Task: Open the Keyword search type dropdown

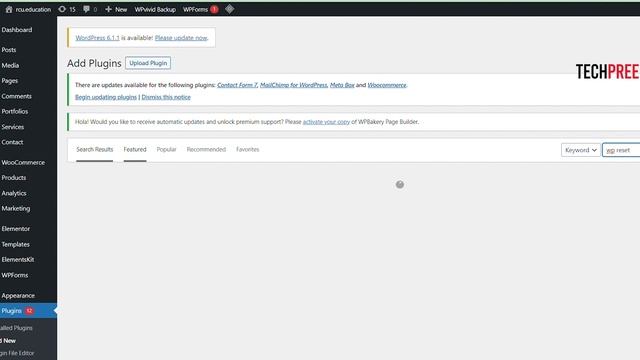Action: 581,150
